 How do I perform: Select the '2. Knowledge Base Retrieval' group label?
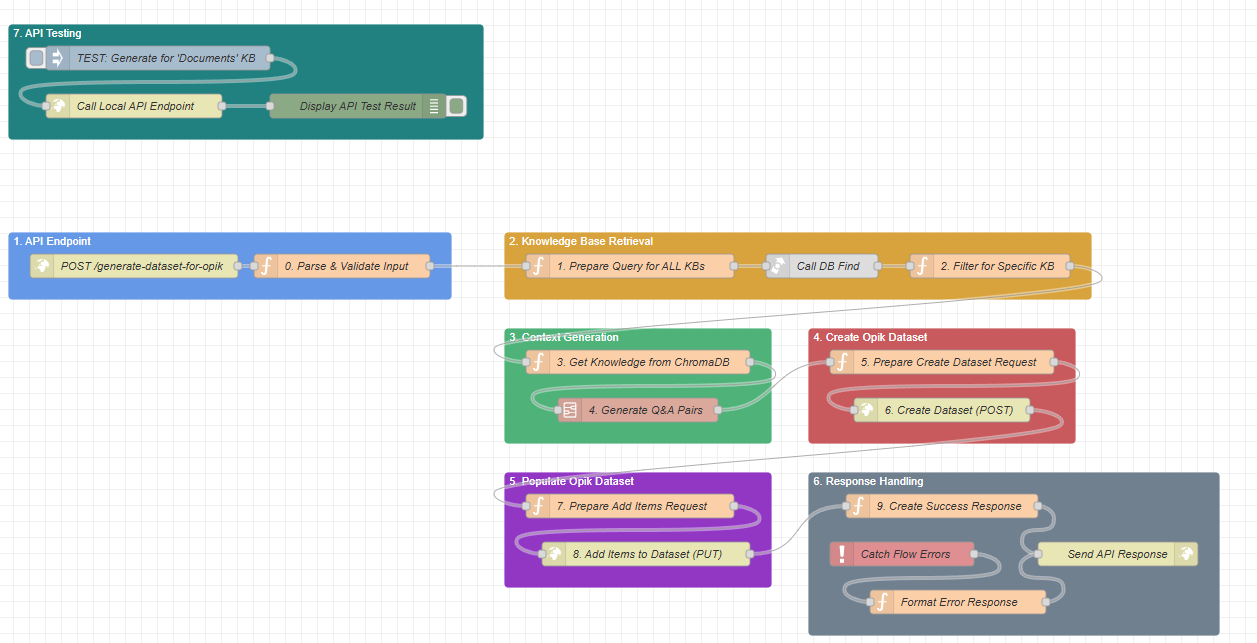580,241
